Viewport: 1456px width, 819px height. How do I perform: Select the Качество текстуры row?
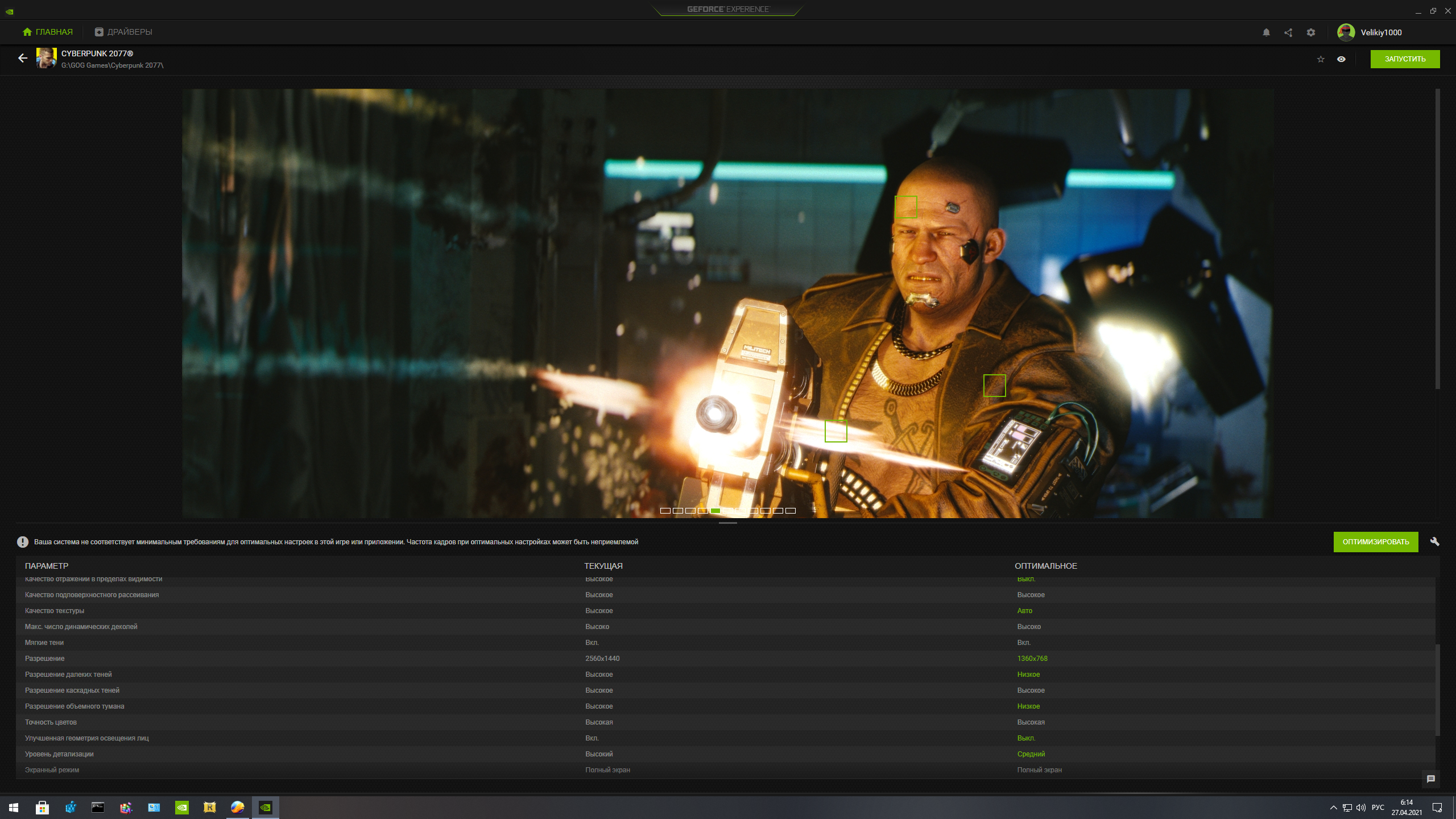pos(726,611)
